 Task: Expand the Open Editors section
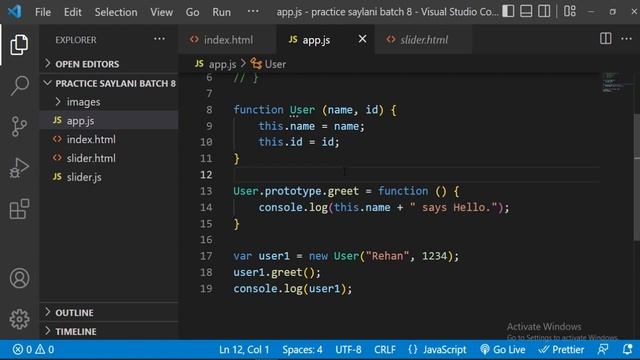coord(109,64)
